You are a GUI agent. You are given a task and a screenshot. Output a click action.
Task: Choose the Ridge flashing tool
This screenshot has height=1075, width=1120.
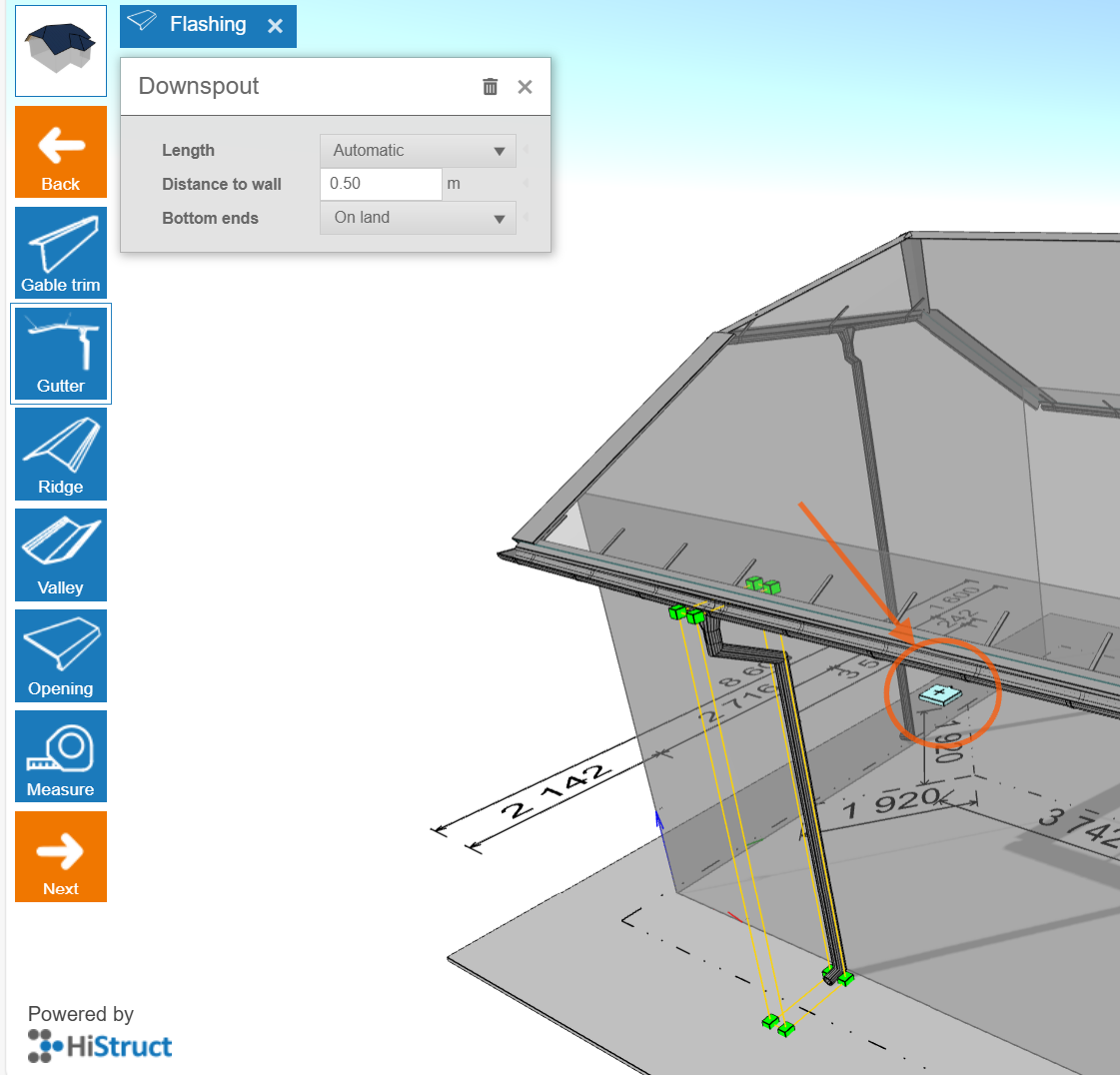pyautogui.click(x=61, y=455)
